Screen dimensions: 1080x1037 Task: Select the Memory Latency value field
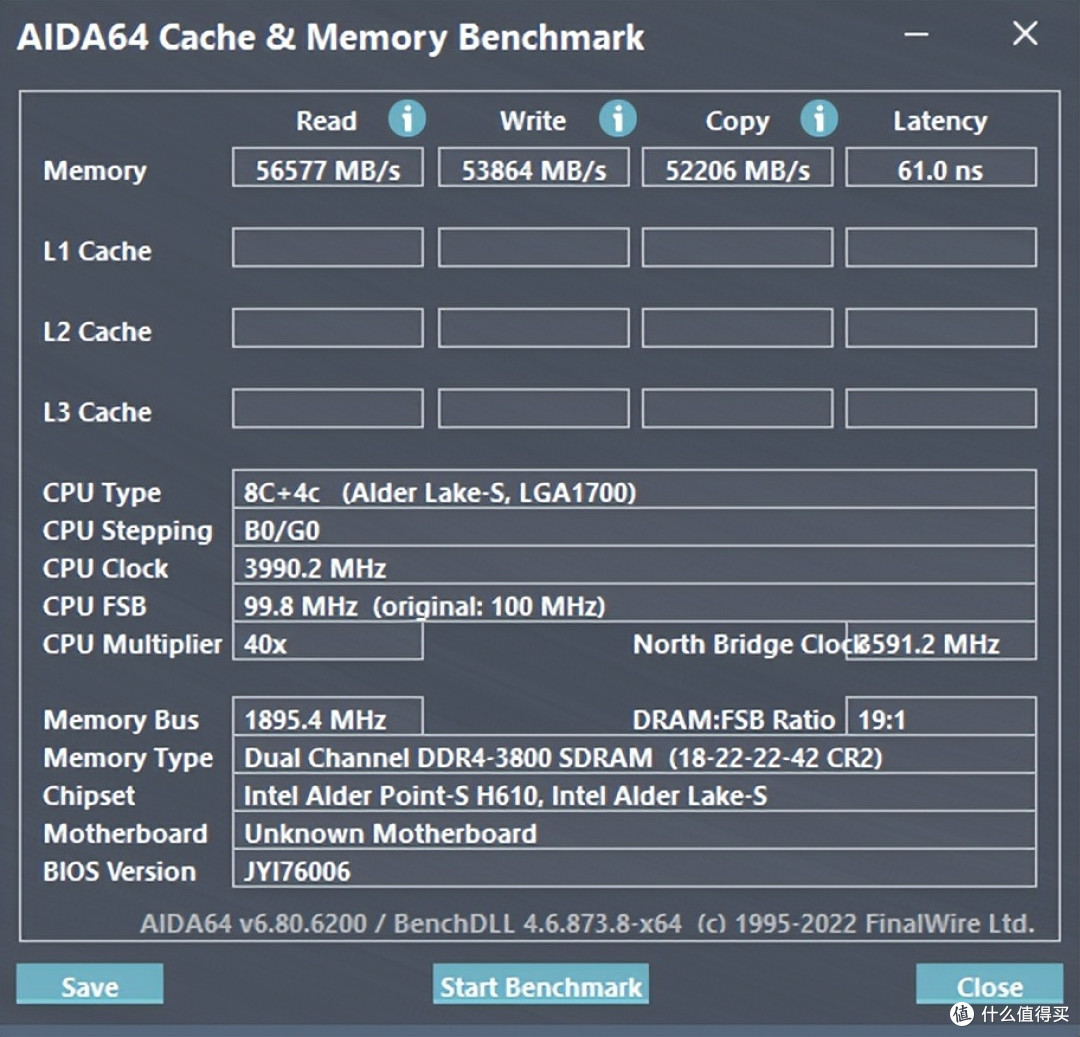point(940,168)
